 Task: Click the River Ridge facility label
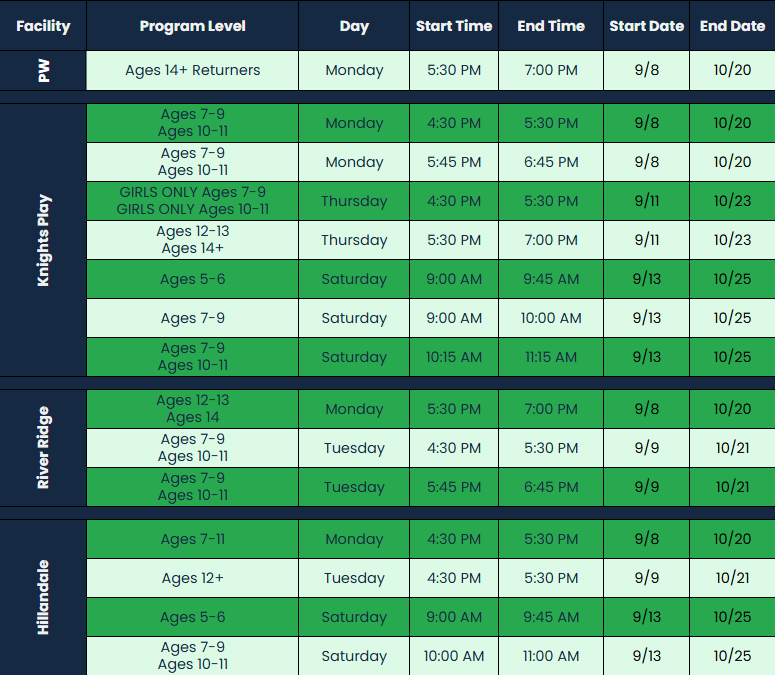click(x=43, y=448)
